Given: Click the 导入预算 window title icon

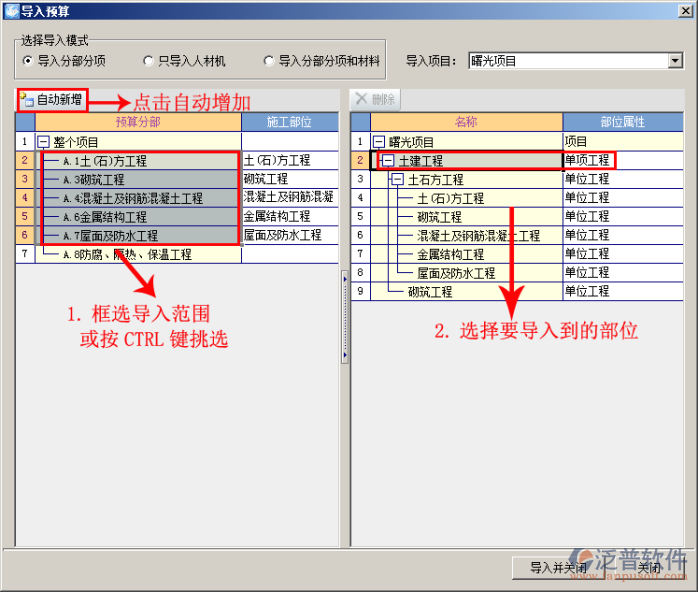Looking at the screenshot, I should point(11,11).
